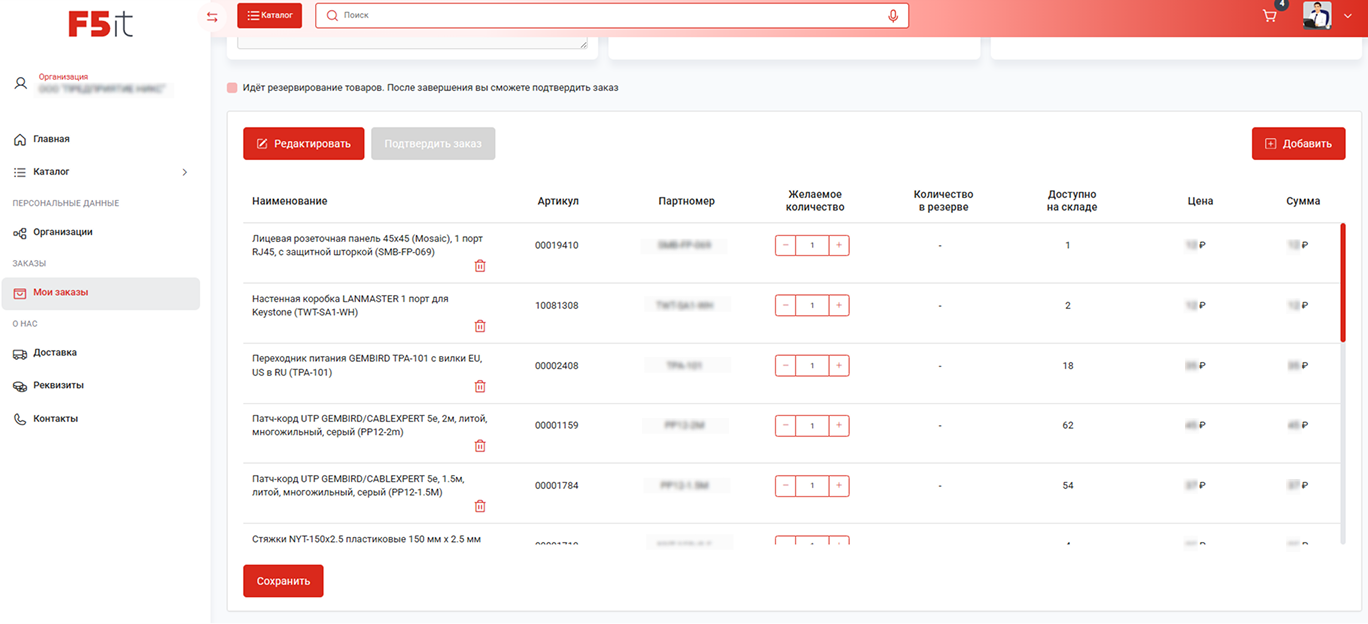Viewport: 1368px width, 624px height.
Task: Increase quantity of Mosaic faceplate panel
Action: tap(839, 245)
